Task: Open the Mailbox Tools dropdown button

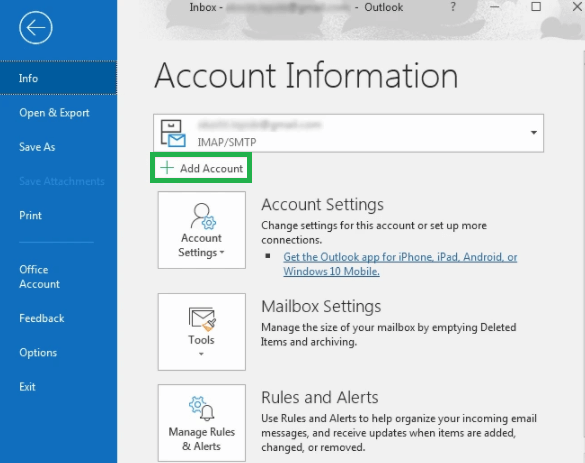Action: (x=201, y=332)
